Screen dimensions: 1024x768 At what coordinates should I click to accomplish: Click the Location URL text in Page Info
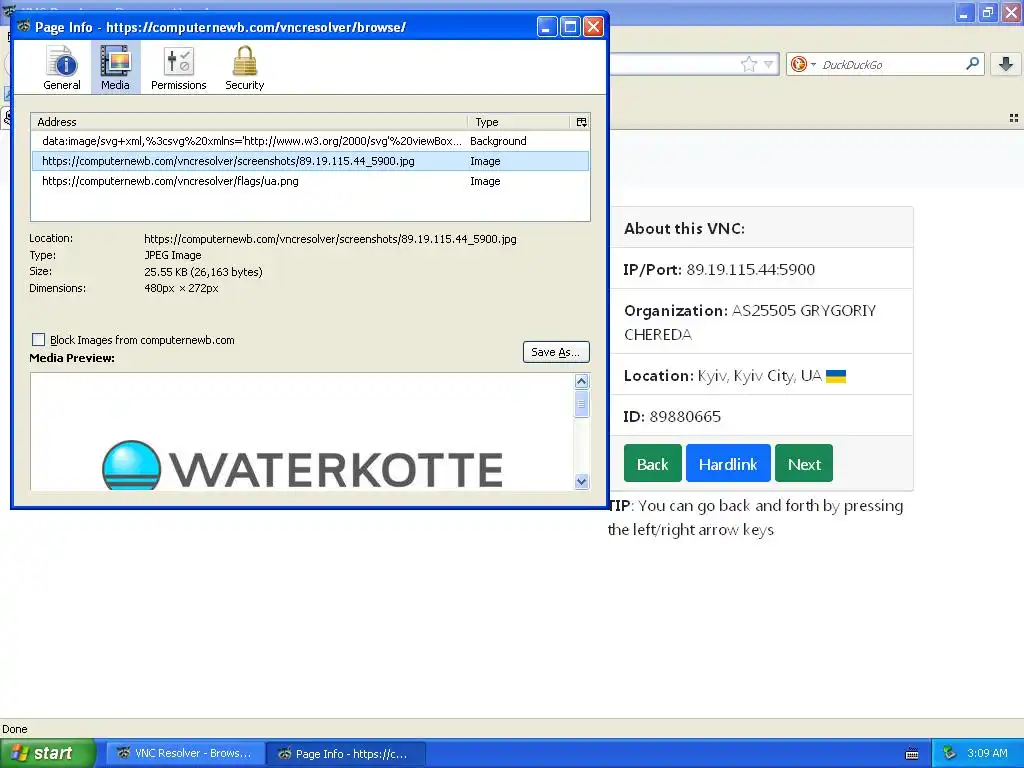click(330, 239)
